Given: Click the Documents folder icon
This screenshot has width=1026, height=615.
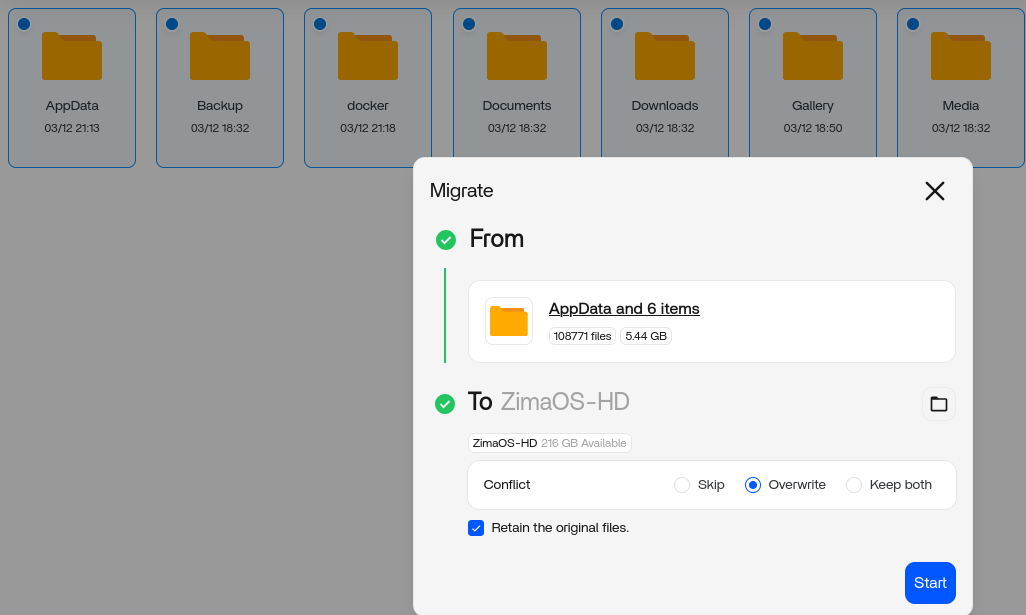Looking at the screenshot, I should [x=516, y=56].
